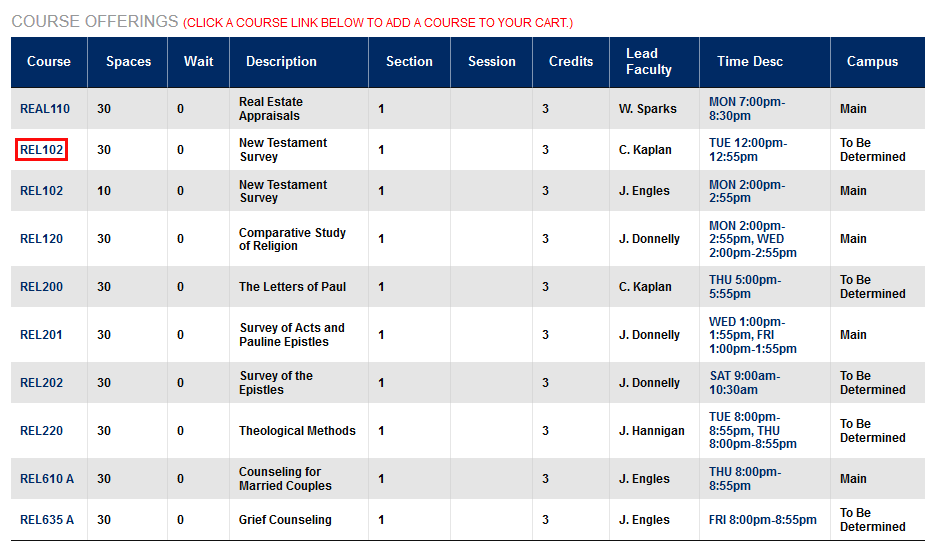Select the REL201 course link
Screen dimensions: 935x559
(x=41, y=335)
